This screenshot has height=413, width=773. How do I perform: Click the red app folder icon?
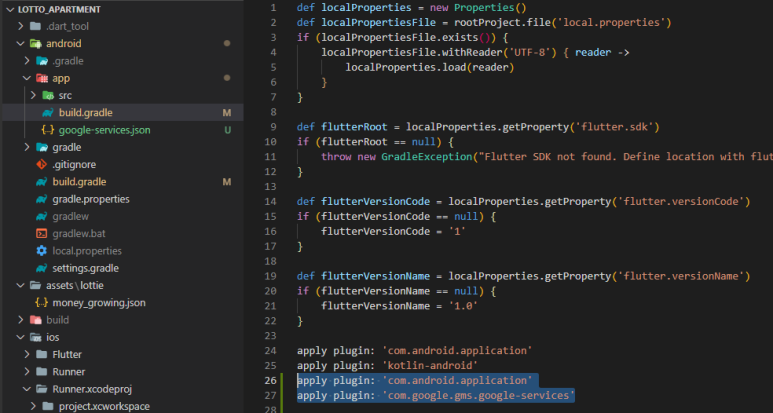(x=42, y=78)
